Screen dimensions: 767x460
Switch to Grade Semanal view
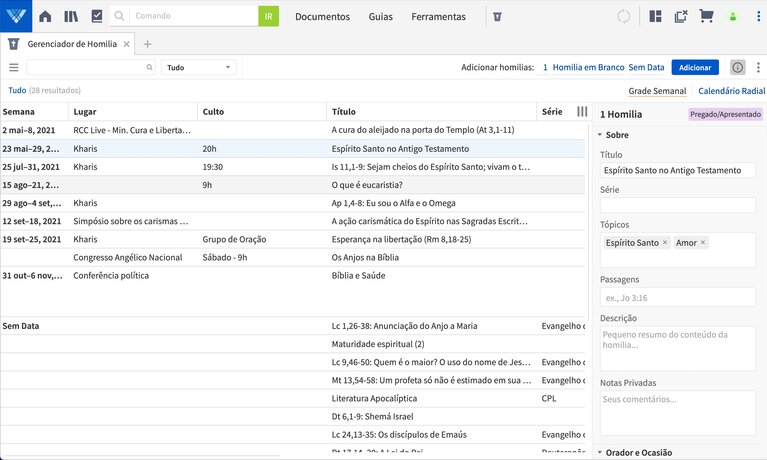click(657, 91)
